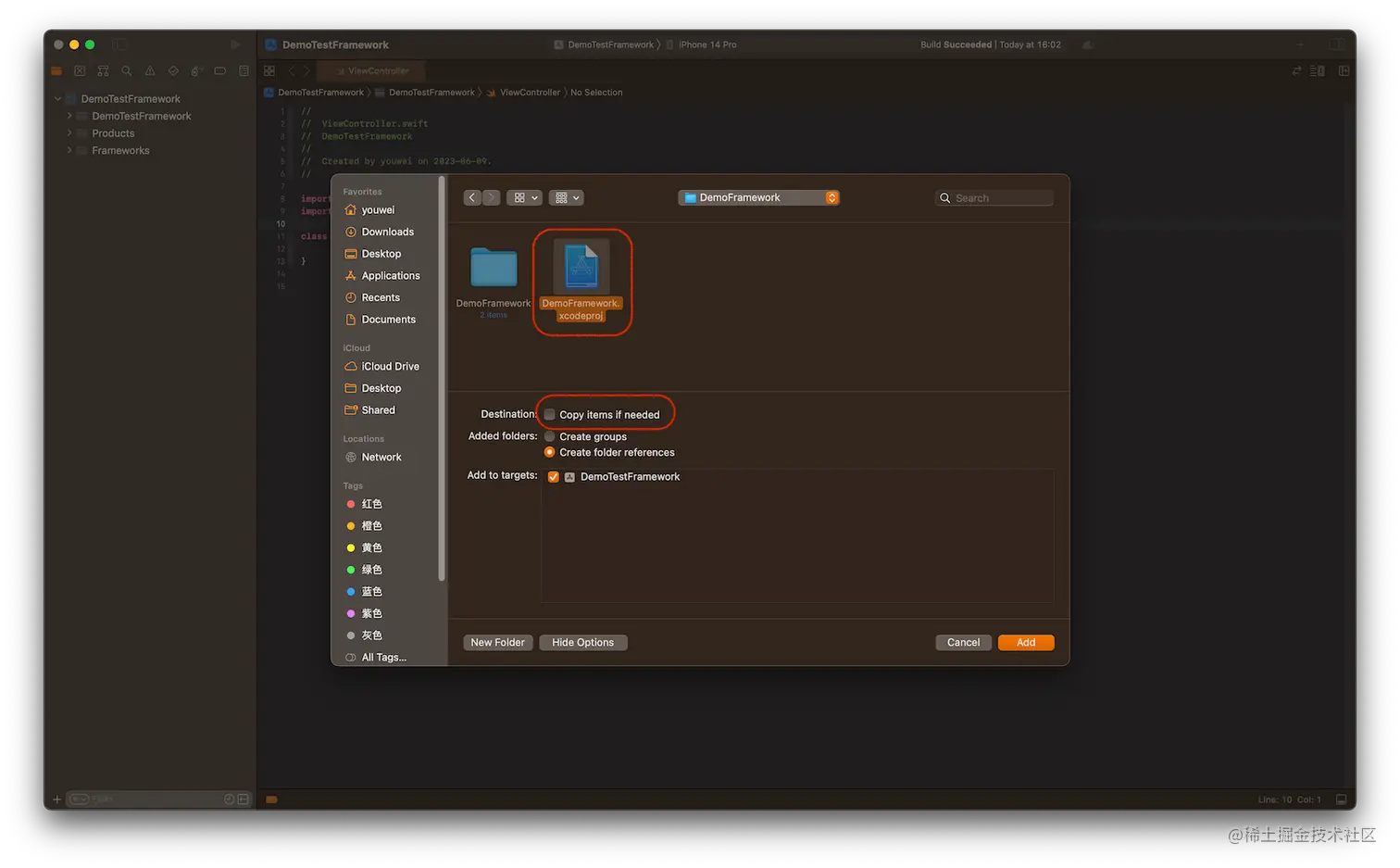Open the Report navigator in Xcode

point(244,70)
